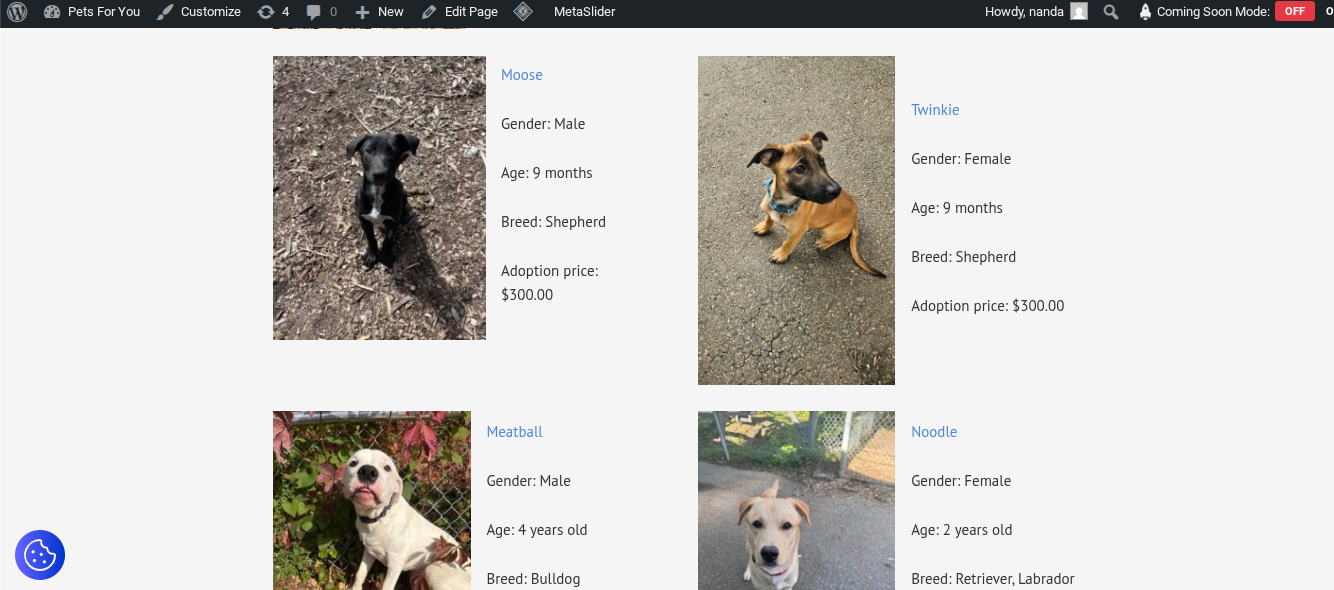Open the admin bar search icon

pyautogui.click(x=1111, y=12)
